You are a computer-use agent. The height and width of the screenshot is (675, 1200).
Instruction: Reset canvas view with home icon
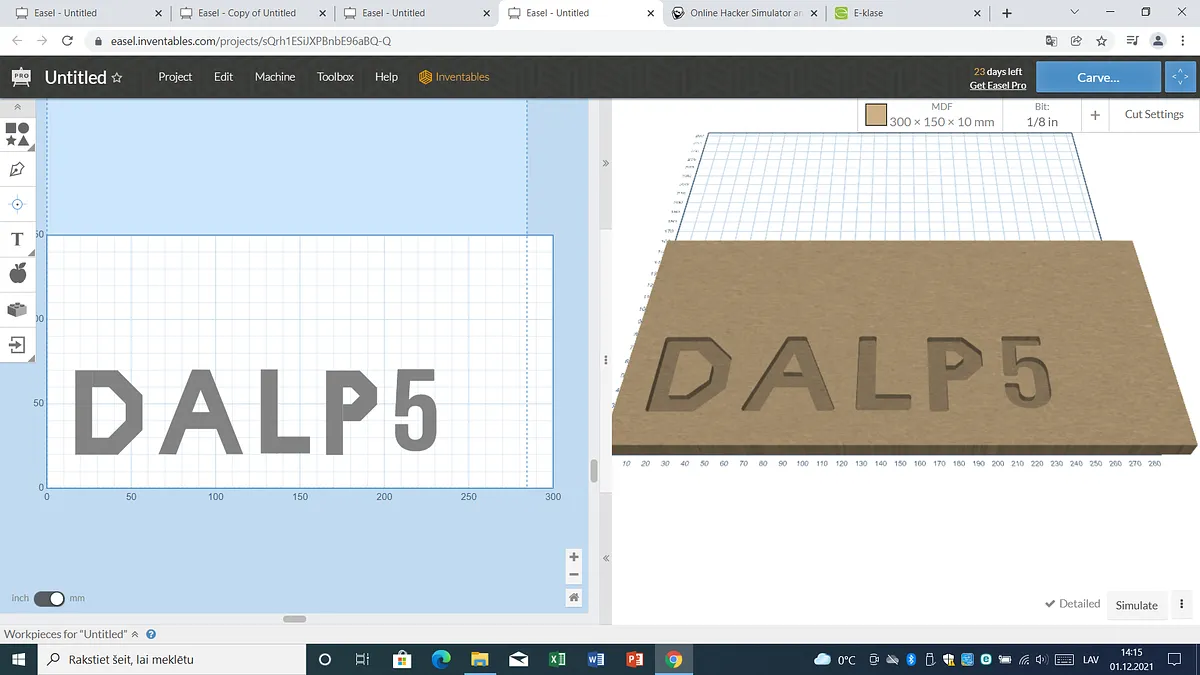(x=574, y=597)
